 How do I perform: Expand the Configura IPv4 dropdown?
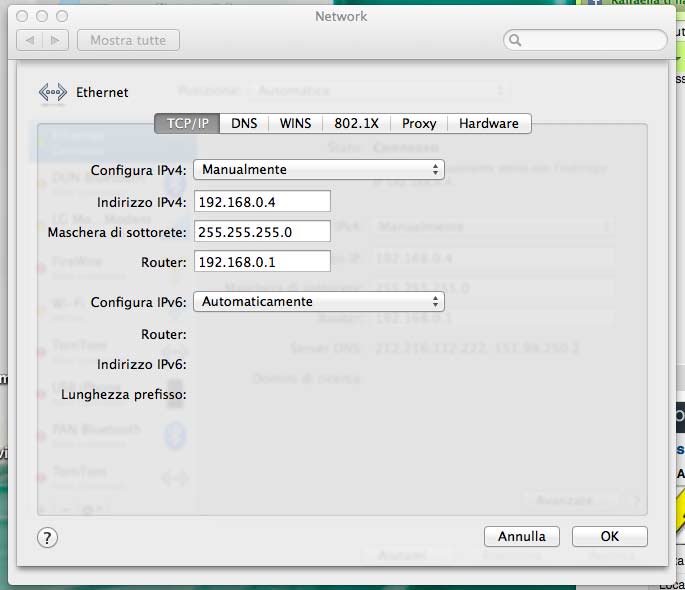click(319, 169)
